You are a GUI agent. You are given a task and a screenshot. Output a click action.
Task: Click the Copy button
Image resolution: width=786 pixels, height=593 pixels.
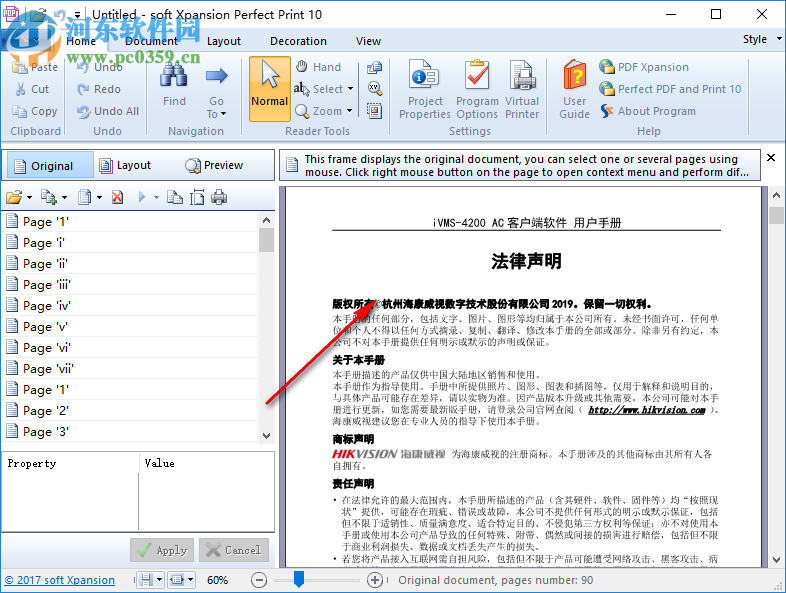click(35, 111)
